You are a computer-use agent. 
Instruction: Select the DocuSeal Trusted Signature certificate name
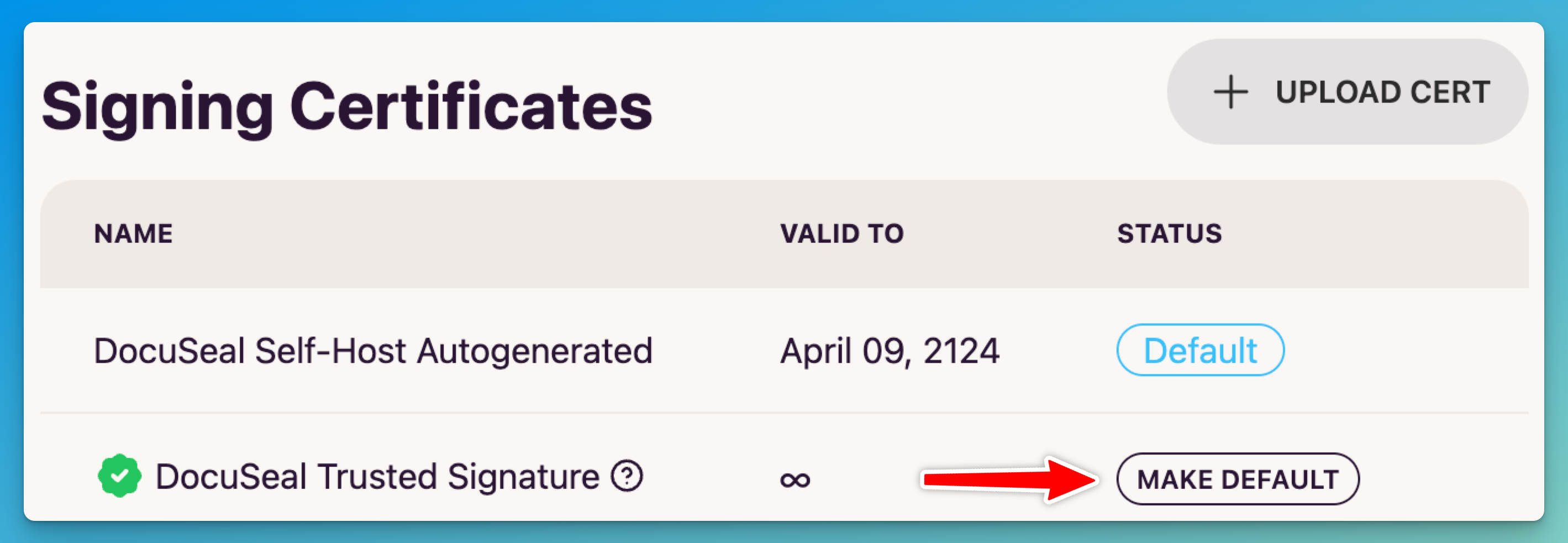[x=377, y=477]
